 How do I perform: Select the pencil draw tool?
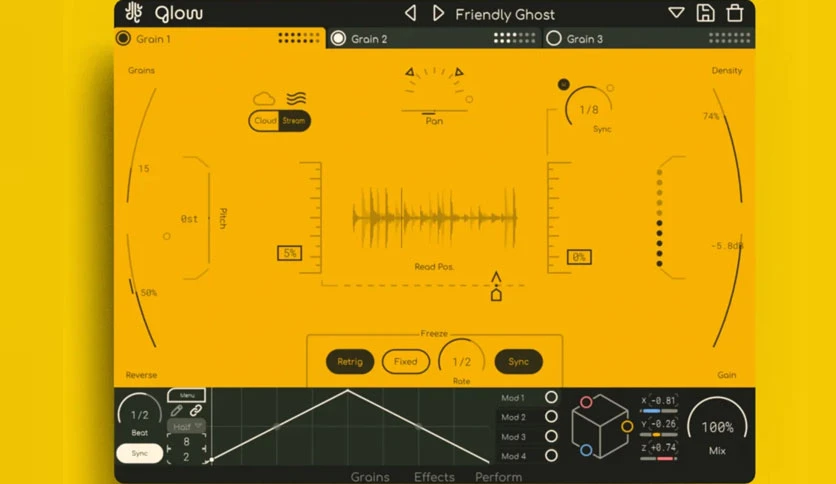click(176, 410)
